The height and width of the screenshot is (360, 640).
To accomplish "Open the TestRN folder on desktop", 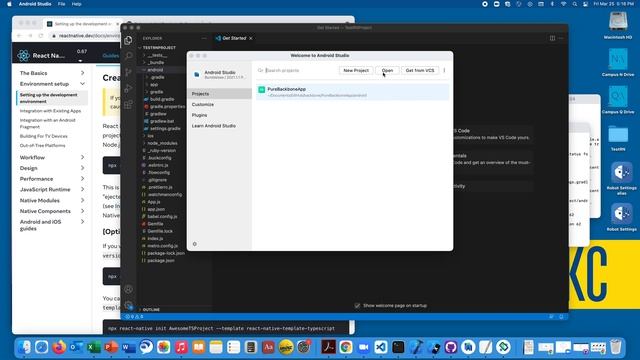I will [618, 139].
